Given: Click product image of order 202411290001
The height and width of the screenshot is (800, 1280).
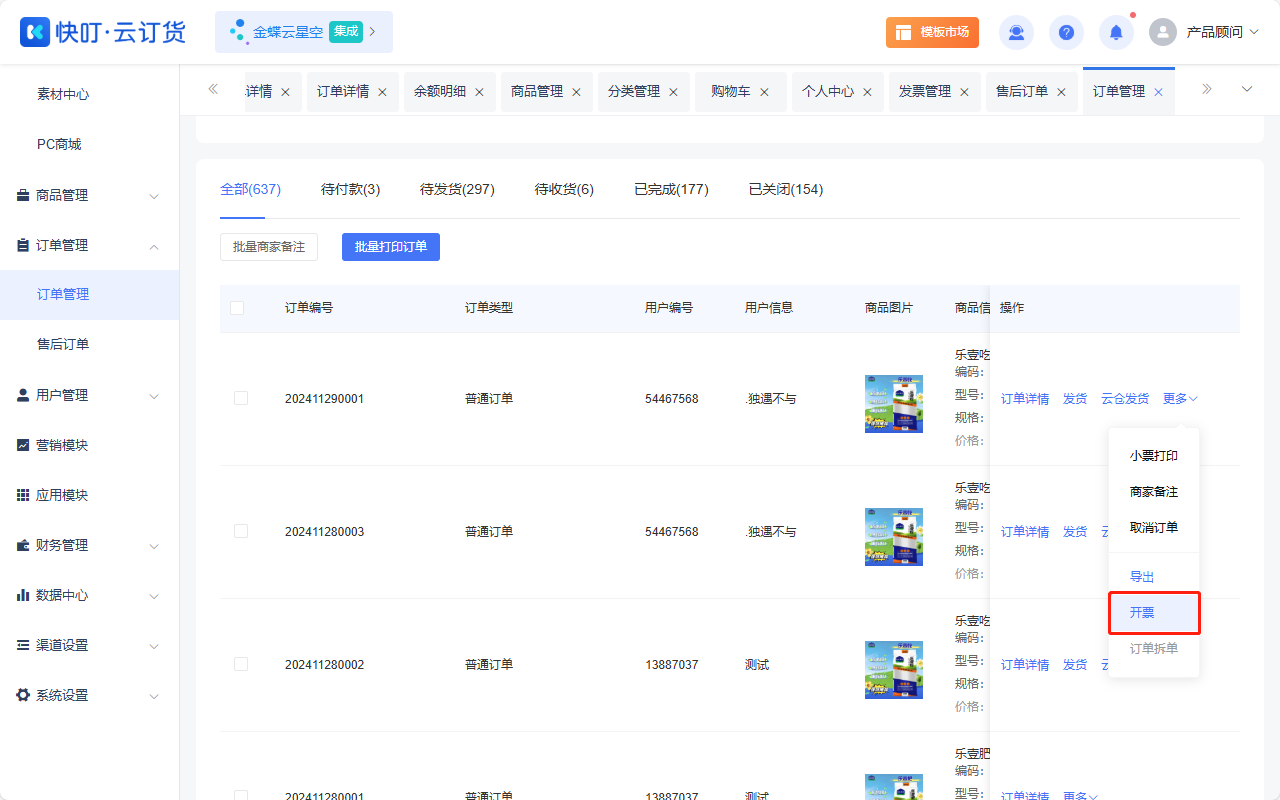Looking at the screenshot, I should coord(894,404).
